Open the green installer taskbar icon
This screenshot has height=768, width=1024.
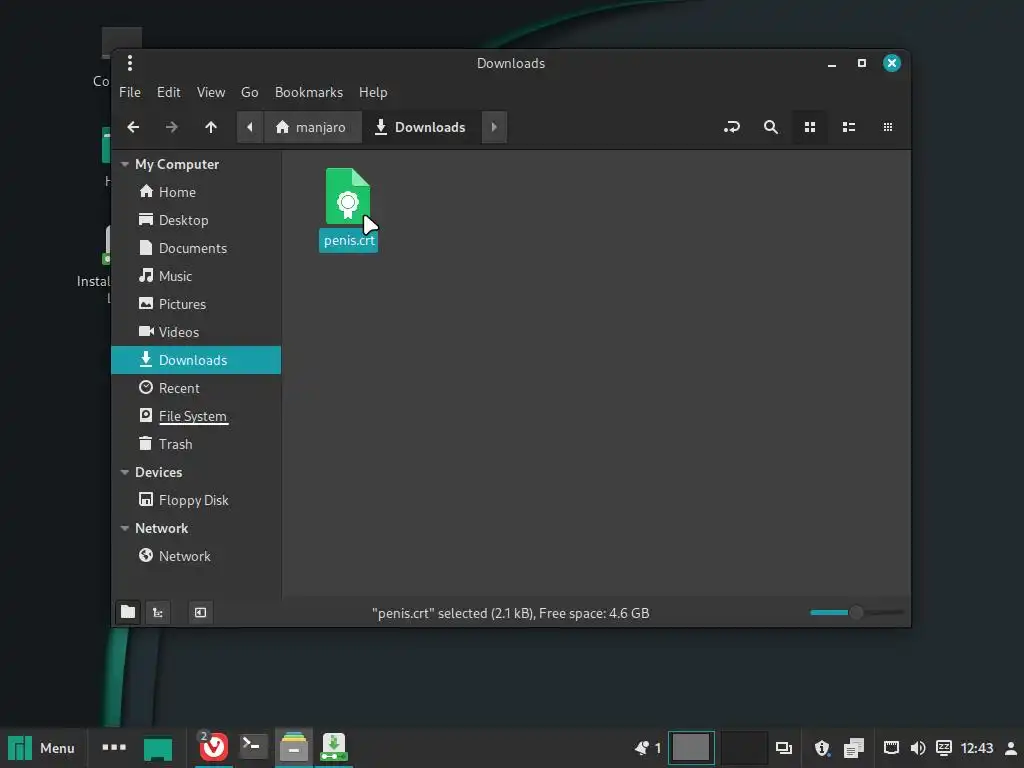coord(334,747)
